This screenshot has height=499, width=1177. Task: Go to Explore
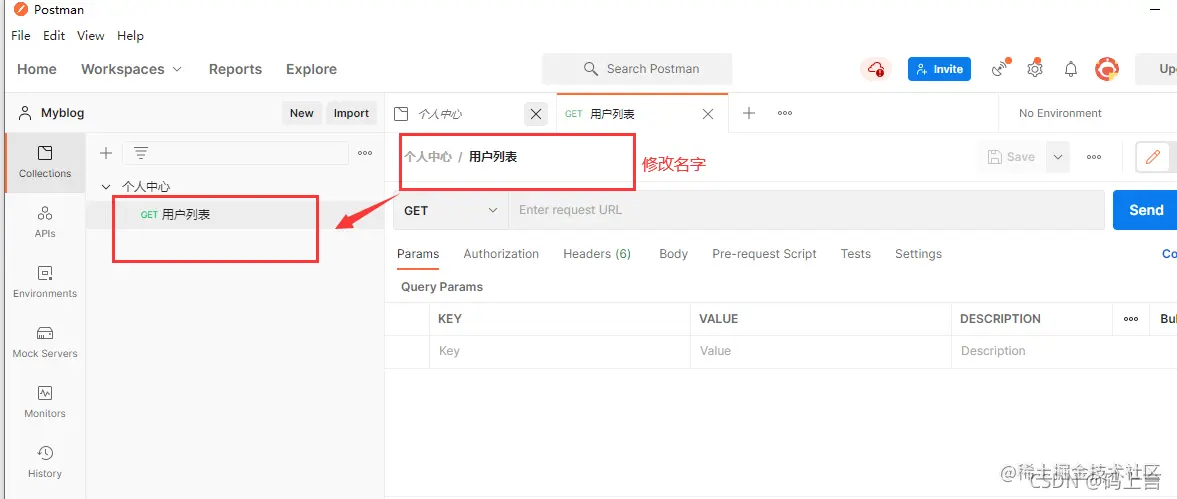coord(312,69)
